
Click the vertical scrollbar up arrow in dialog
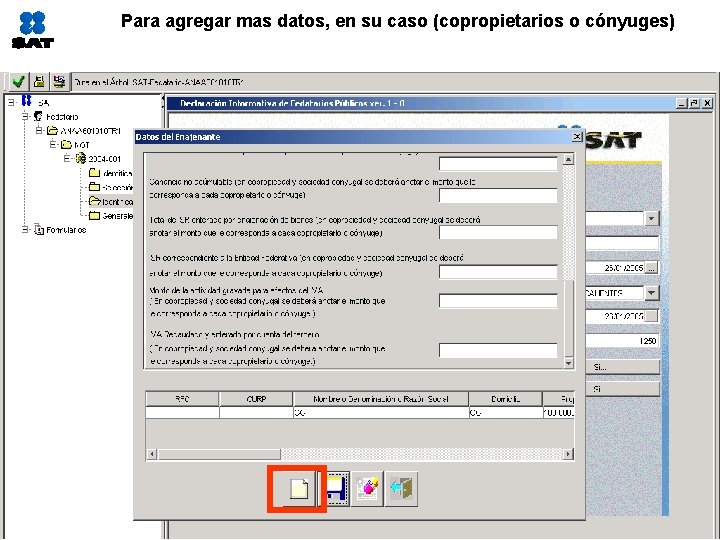click(568, 159)
